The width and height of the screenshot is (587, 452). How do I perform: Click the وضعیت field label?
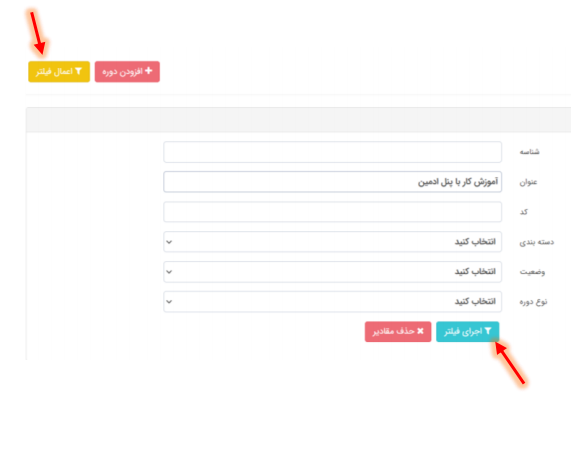(532, 272)
